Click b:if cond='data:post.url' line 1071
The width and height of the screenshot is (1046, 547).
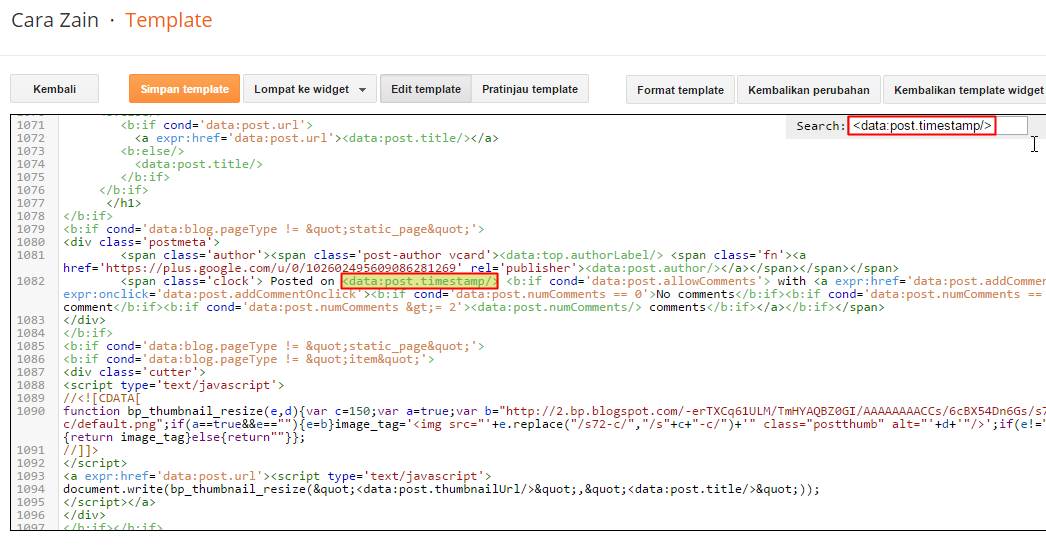click(216, 125)
